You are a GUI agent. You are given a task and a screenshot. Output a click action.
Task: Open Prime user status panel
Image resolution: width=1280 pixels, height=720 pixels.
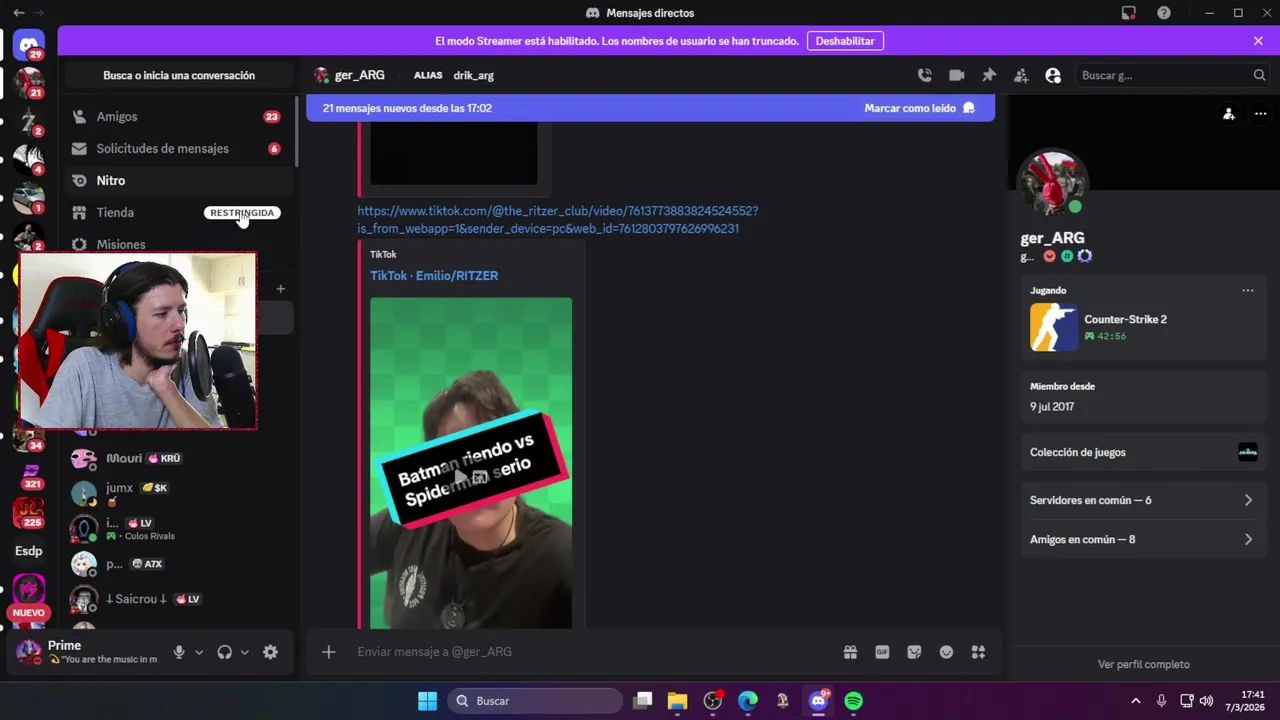[86, 652]
